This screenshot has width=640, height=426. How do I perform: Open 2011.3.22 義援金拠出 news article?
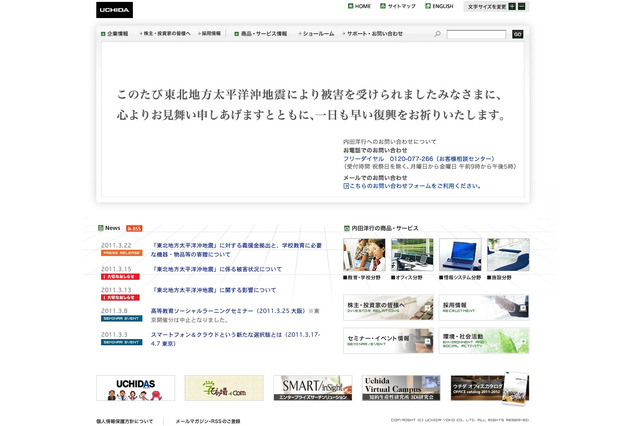point(236,250)
